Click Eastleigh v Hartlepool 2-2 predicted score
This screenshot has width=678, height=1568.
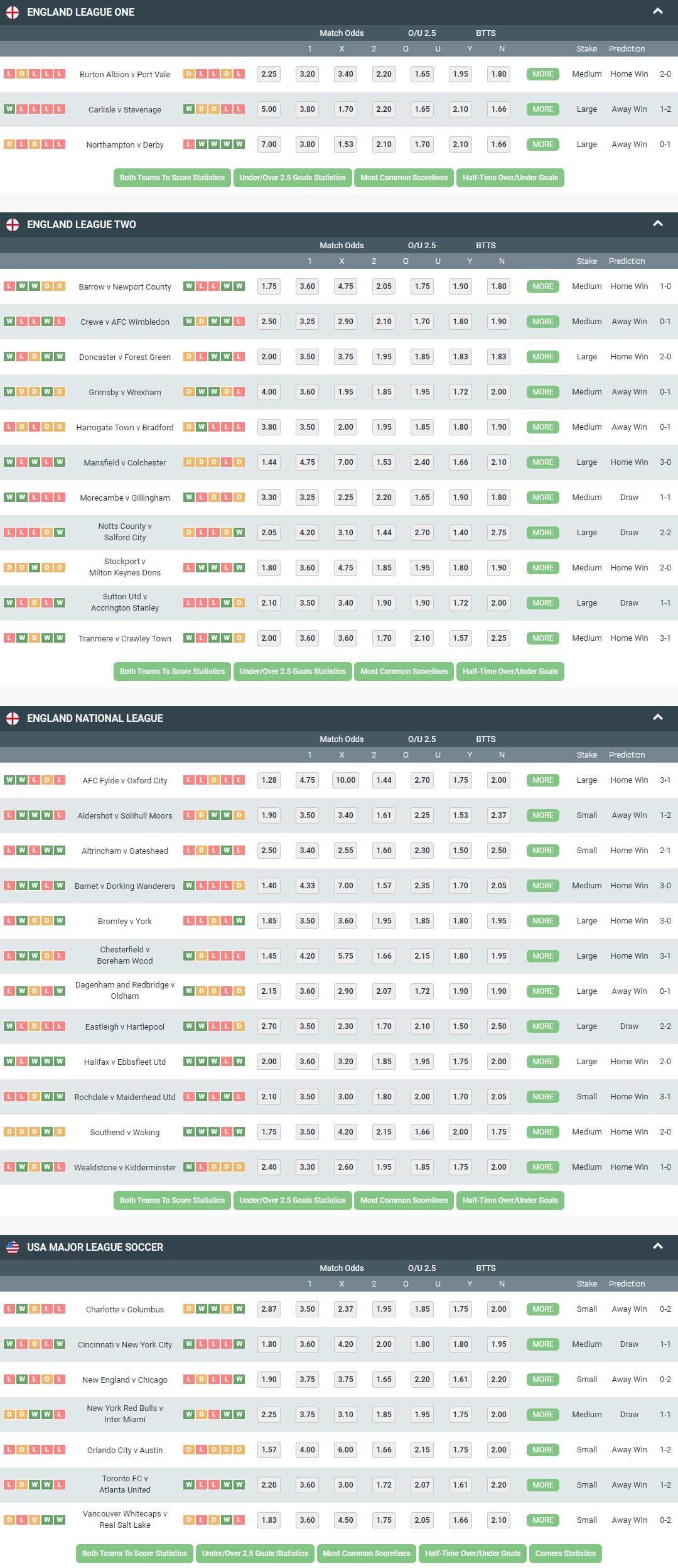coord(665,1026)
